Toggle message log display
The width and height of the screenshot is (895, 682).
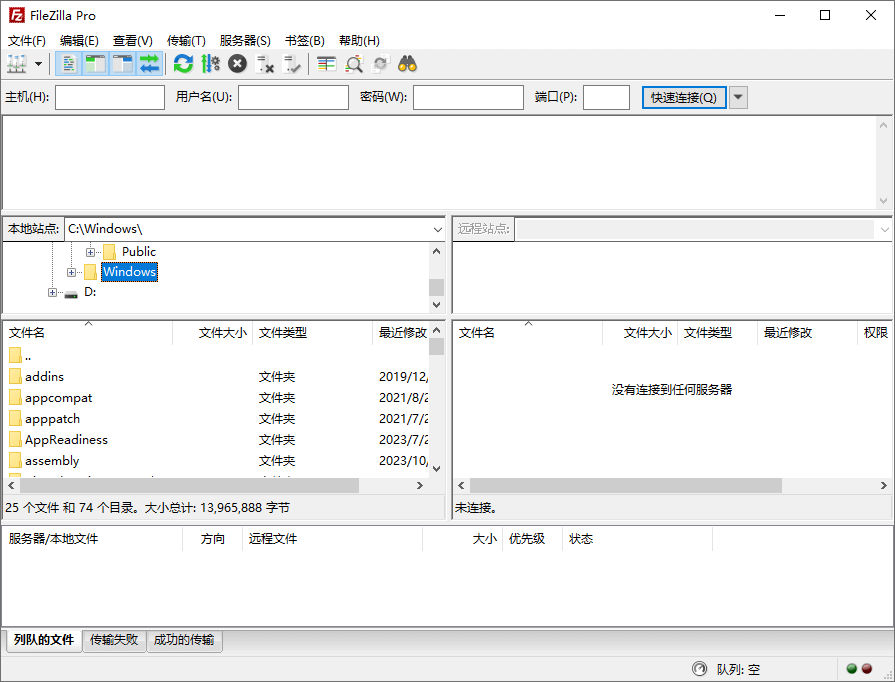68,64
